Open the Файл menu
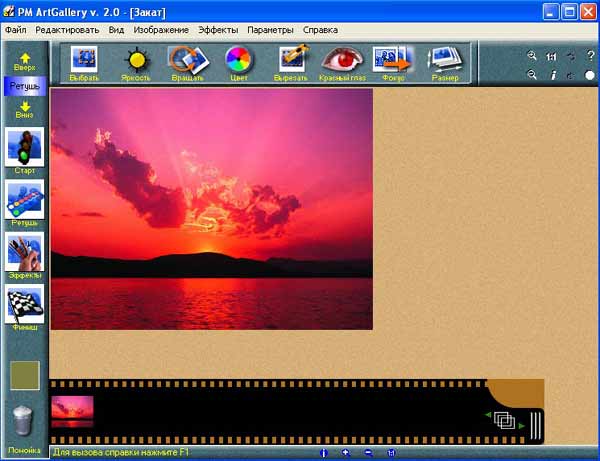 [15, 30]
